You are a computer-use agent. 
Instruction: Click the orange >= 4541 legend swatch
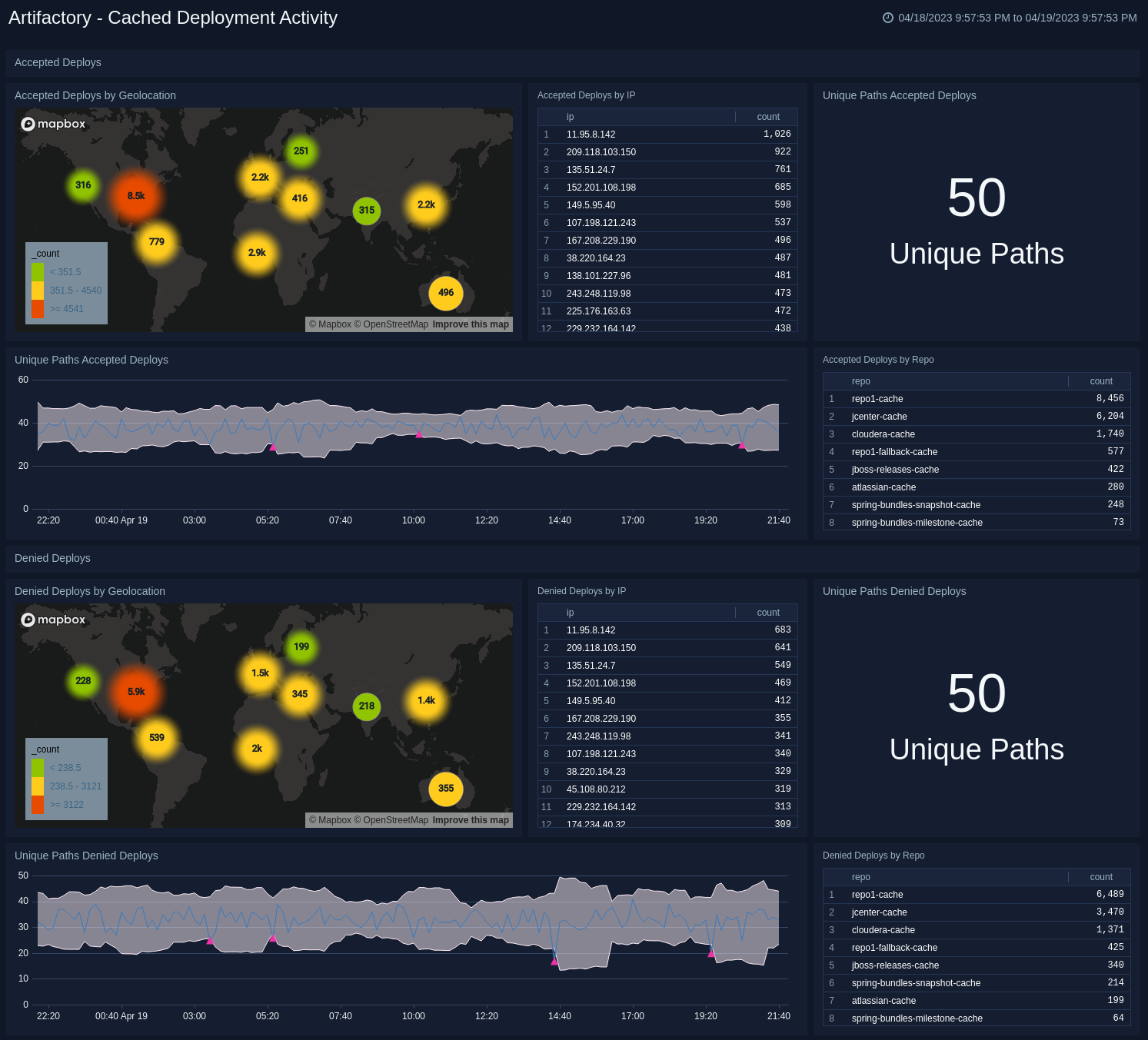pyautogui.click(x=38, y=309)
